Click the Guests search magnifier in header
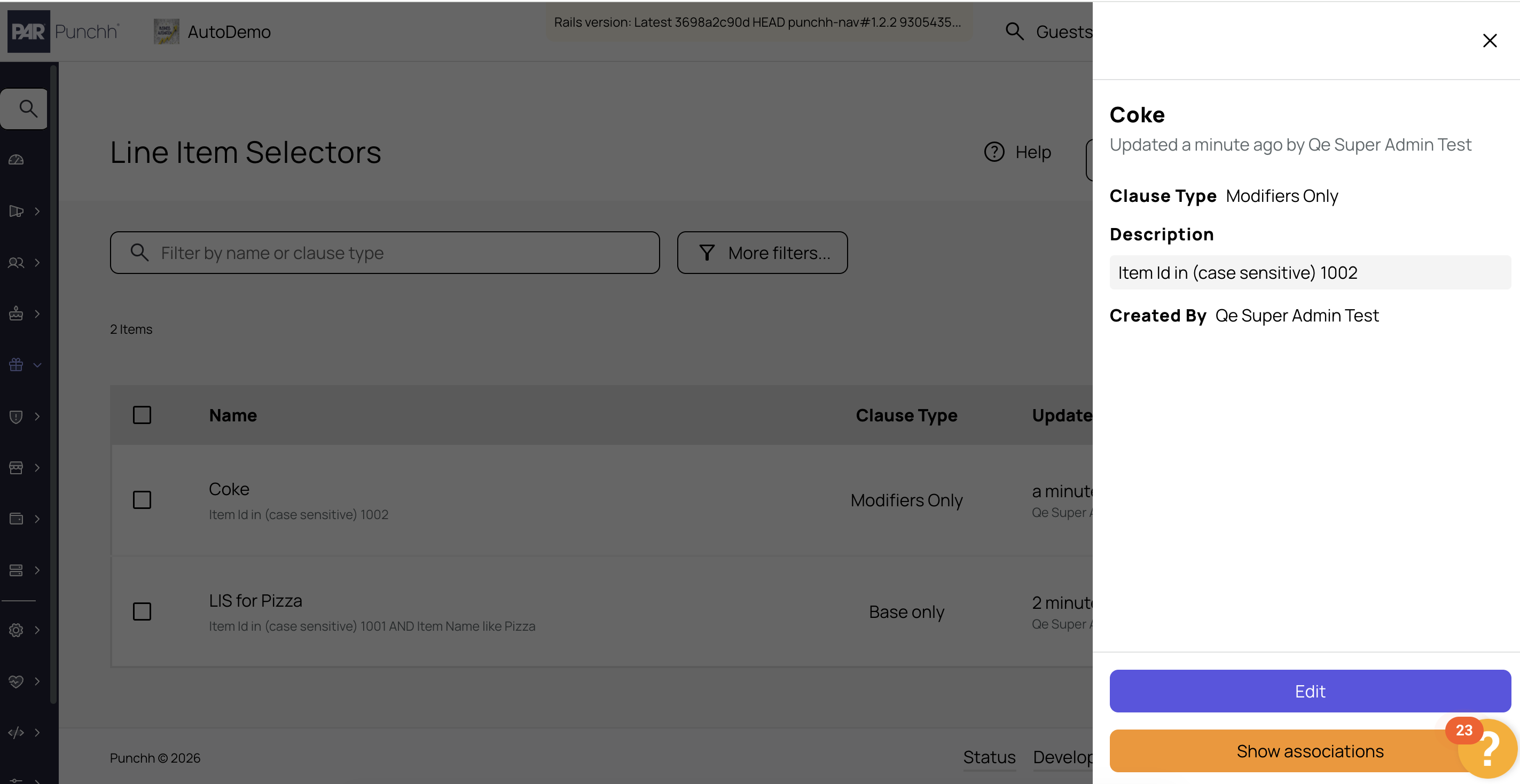This screenshot has height=784, width=1520. click(x=1014, y=32)
